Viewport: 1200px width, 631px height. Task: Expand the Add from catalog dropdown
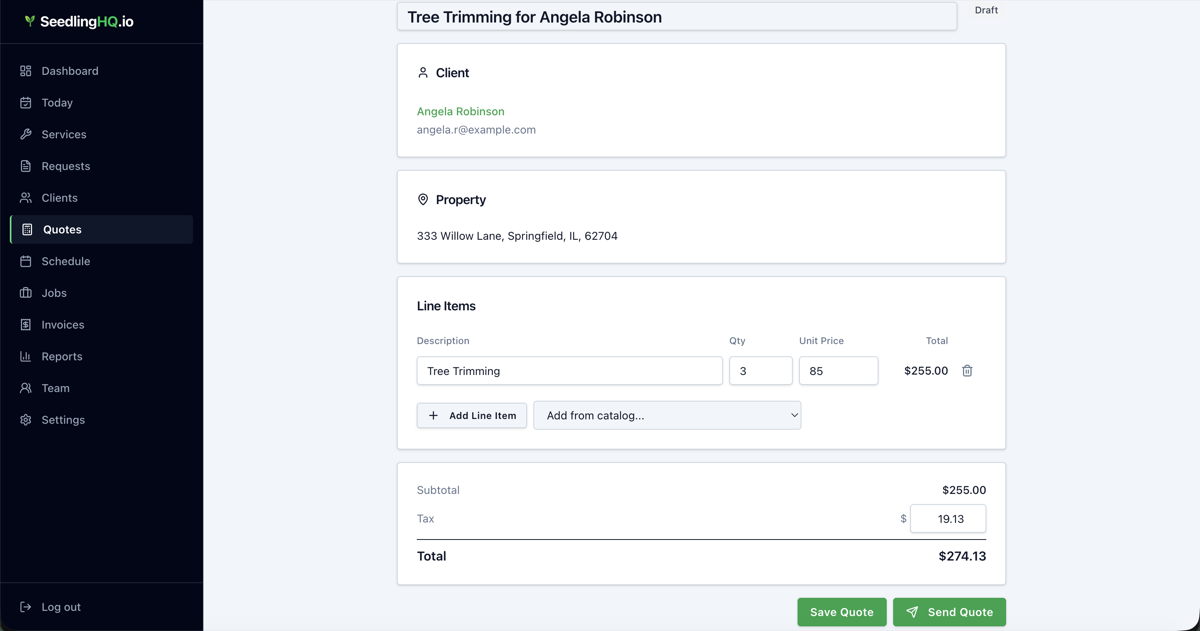[667, 415]
